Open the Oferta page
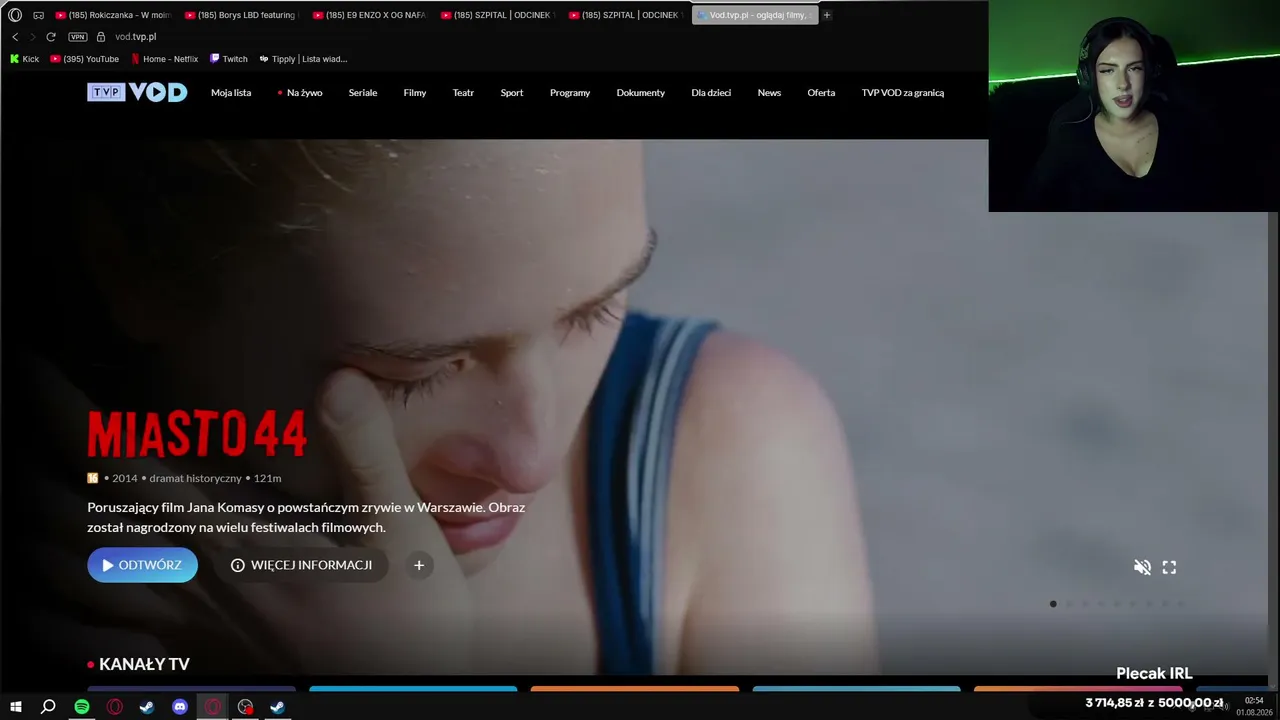This screenshot has height=720, width=1280. (x=821, y=93)
